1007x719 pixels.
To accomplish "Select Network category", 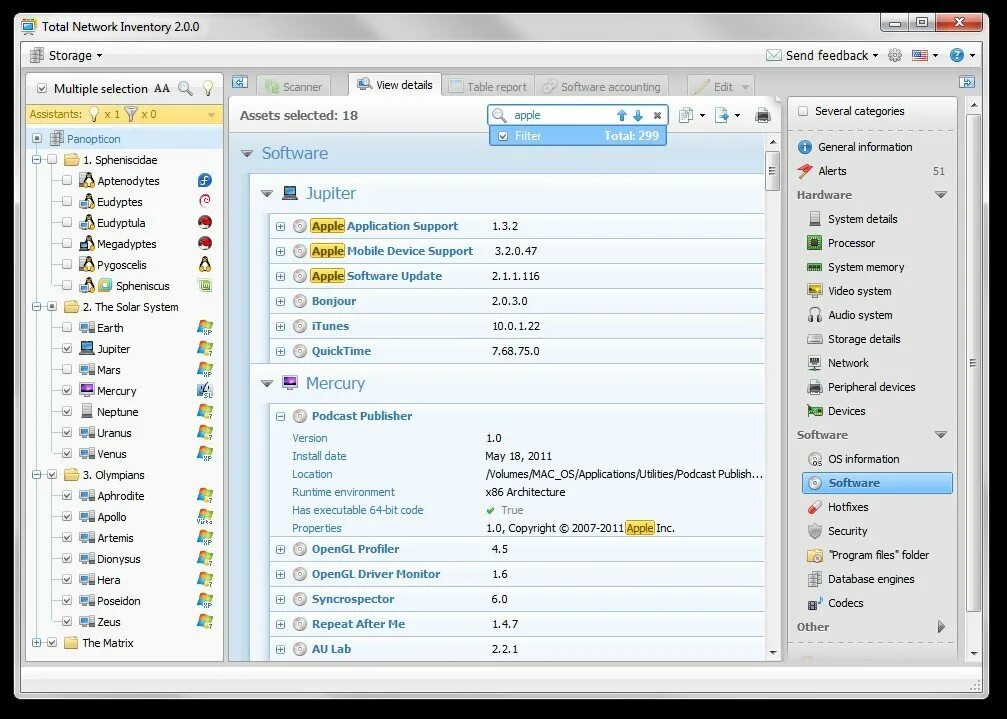I will (837, 363).
